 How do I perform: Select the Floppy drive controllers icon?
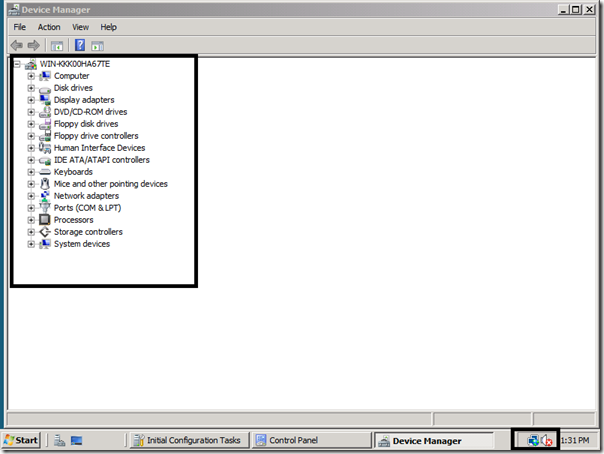(45, 136)
